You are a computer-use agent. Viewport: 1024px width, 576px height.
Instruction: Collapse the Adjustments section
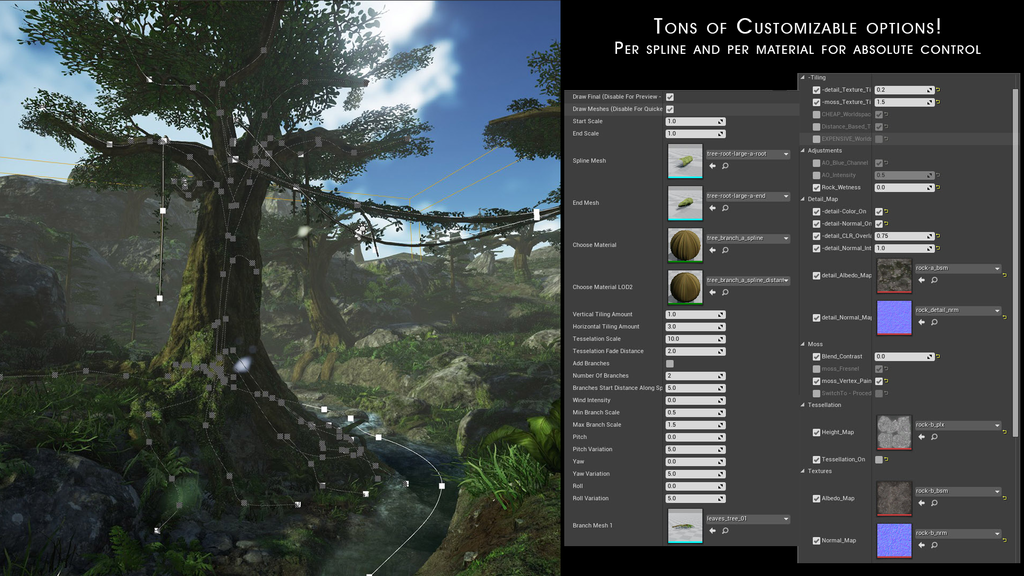click(x=803, y=151)
